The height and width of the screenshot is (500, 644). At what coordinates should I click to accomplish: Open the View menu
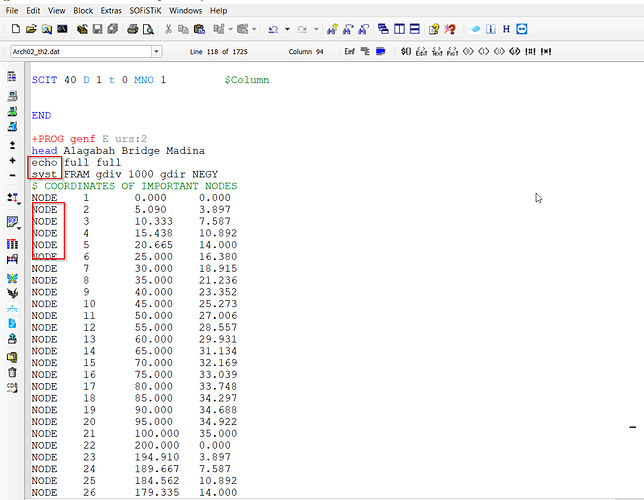point(57,11)
